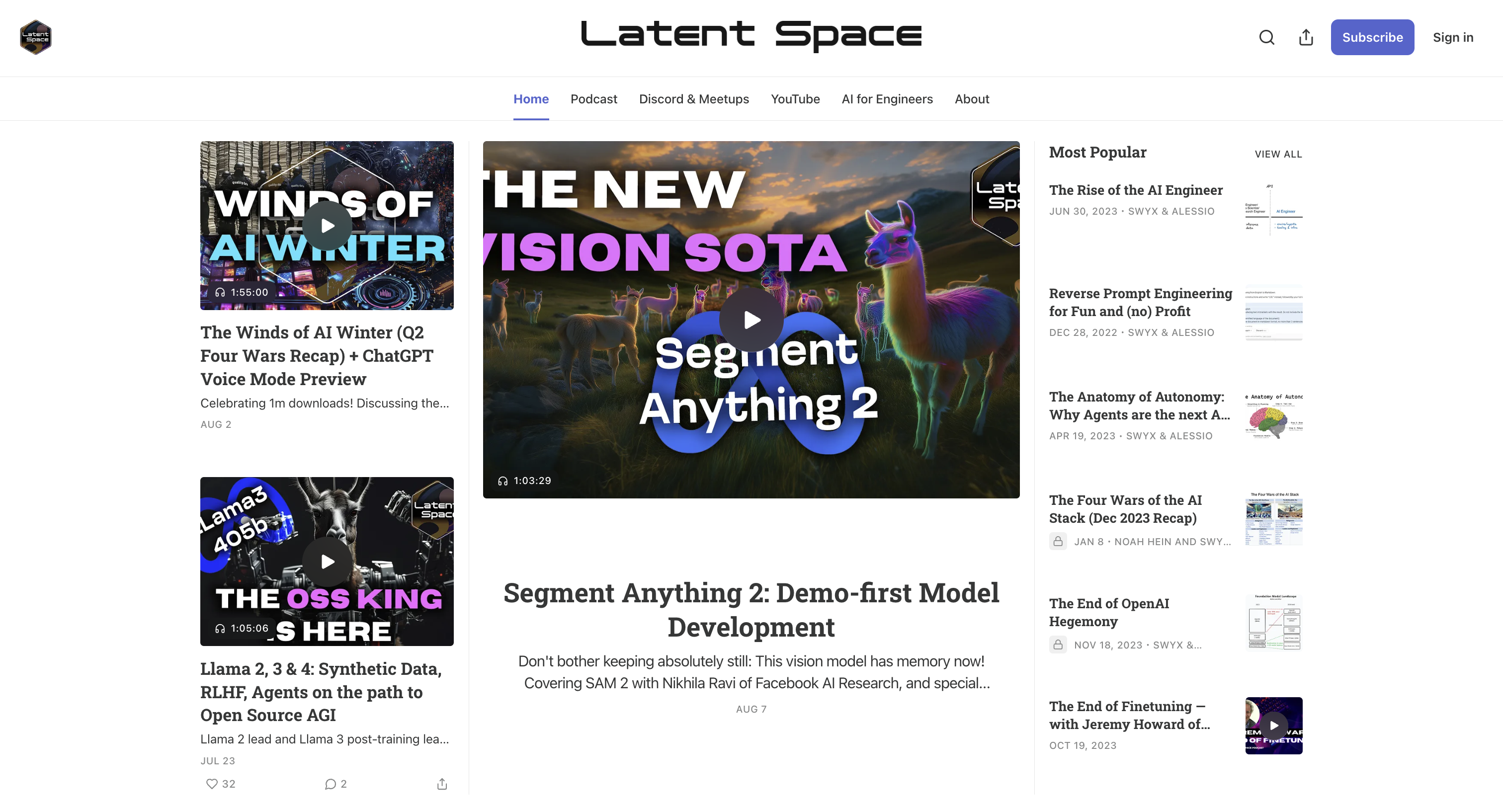Click headphone icon on 1:55:00 duration badge
The width and height of the screenshot is (1503, 812).
(x=220, y=292)
